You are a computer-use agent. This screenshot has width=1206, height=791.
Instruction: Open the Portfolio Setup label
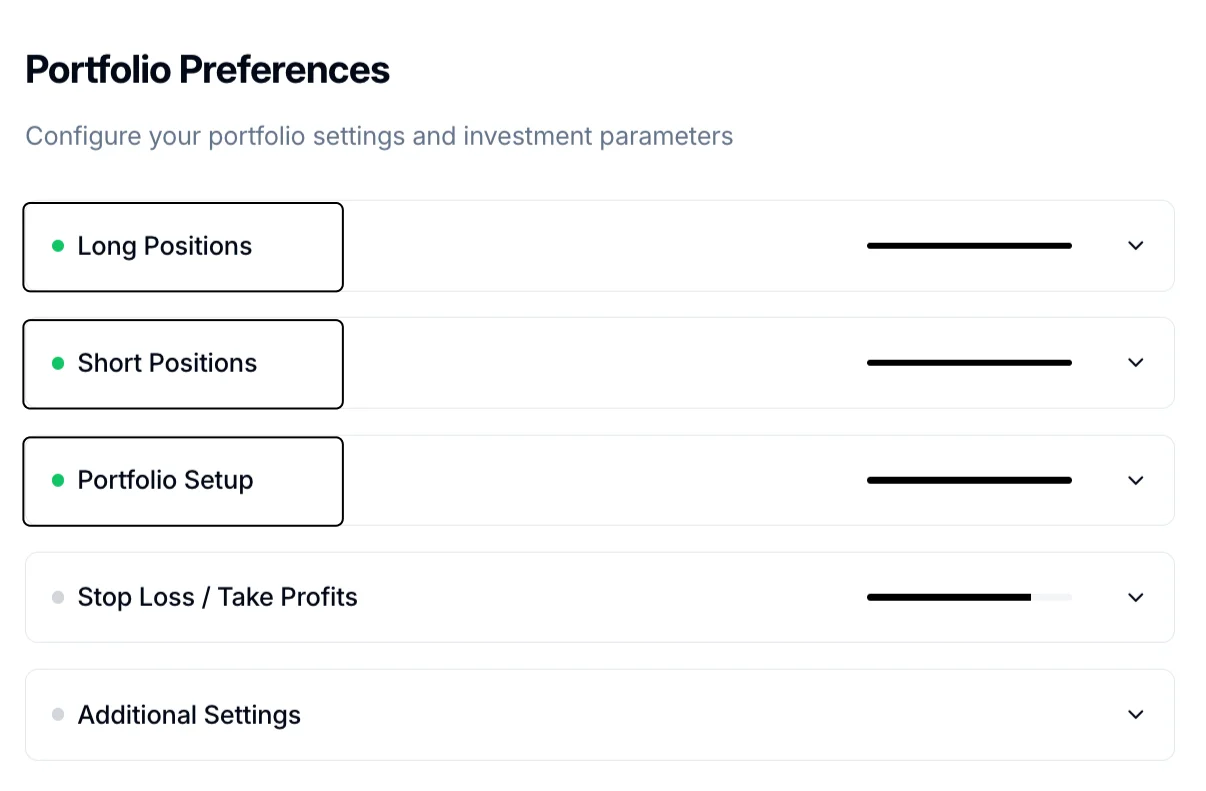pyautogui.click(x=165, y=480)
